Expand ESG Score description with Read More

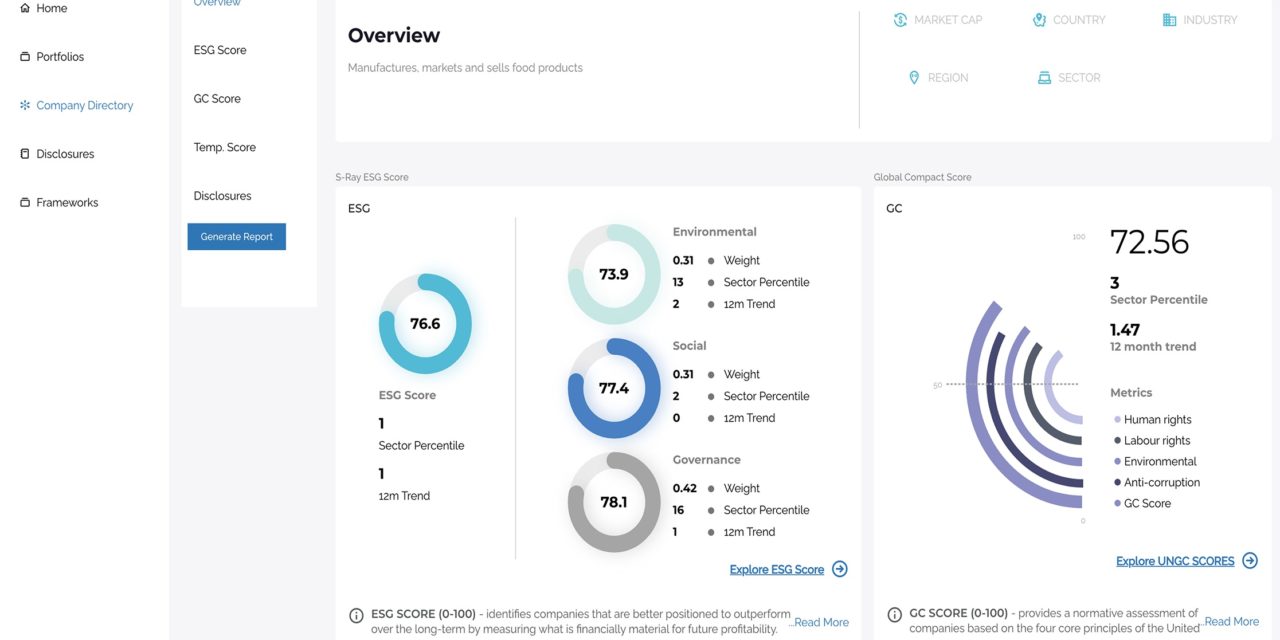coord(821,622)
